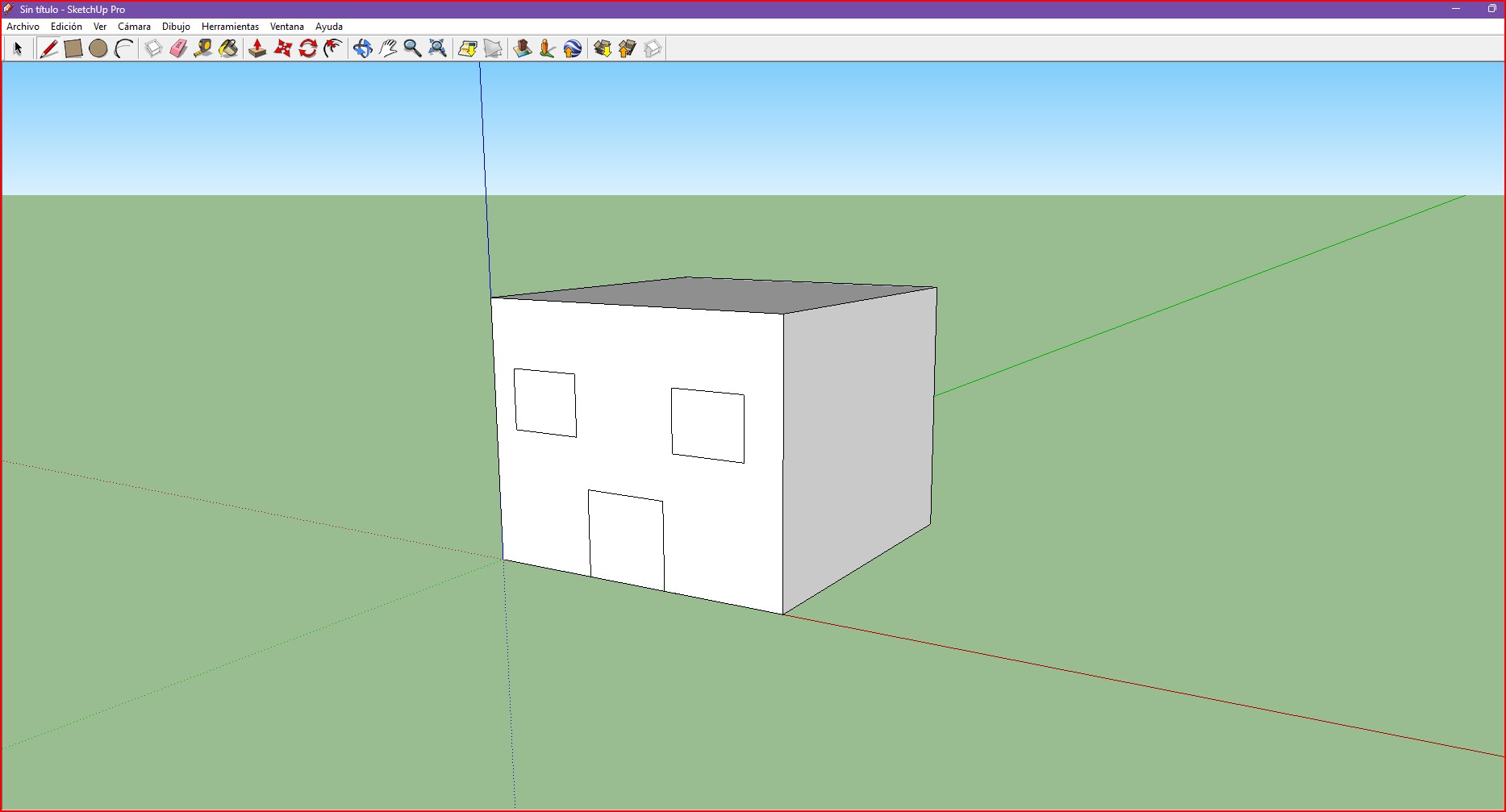
Task: Click the gray roof face of the box
Action: tap(710, 294)
